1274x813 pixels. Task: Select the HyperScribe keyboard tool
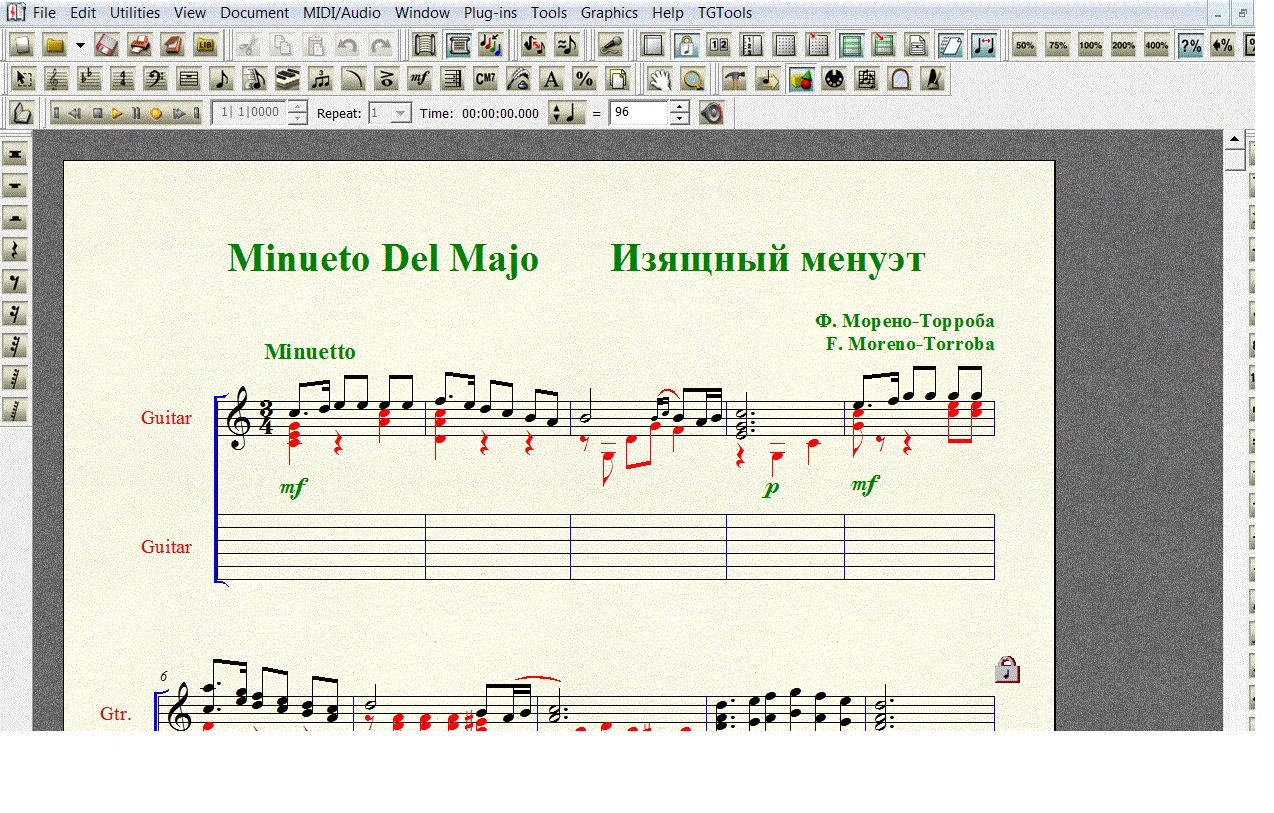287,79
